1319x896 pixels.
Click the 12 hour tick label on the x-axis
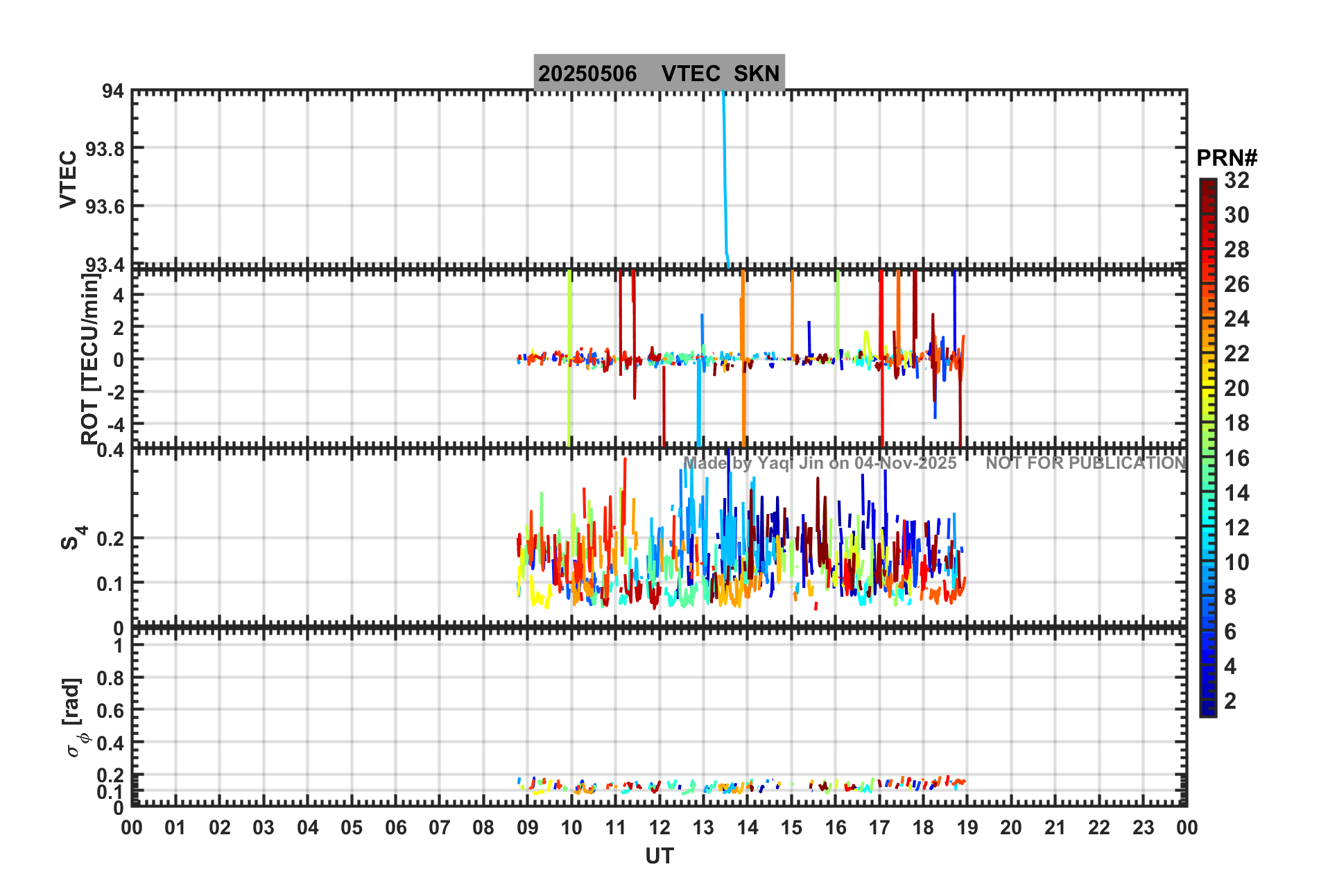pyautogui.click(x=659, y=828)
